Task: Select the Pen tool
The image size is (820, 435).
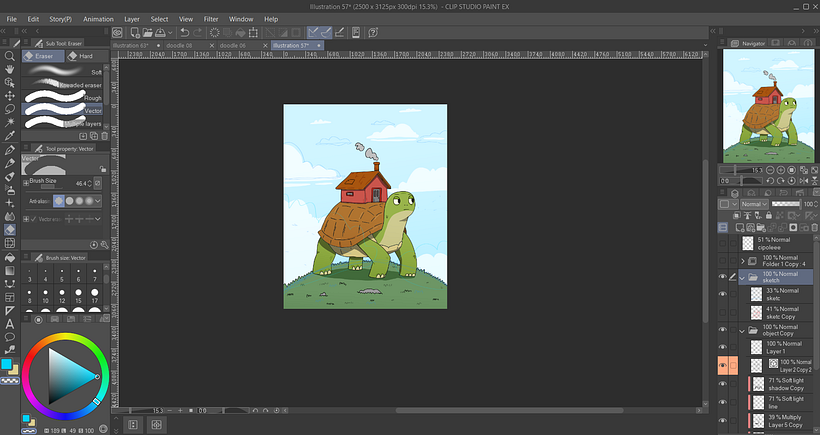Action: coord(9,150)
